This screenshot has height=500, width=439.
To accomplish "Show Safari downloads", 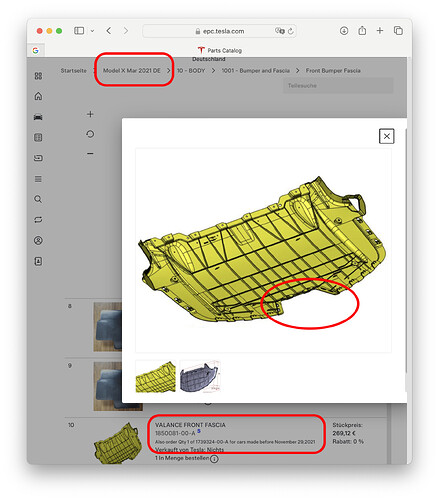I will tap(344, 31).
